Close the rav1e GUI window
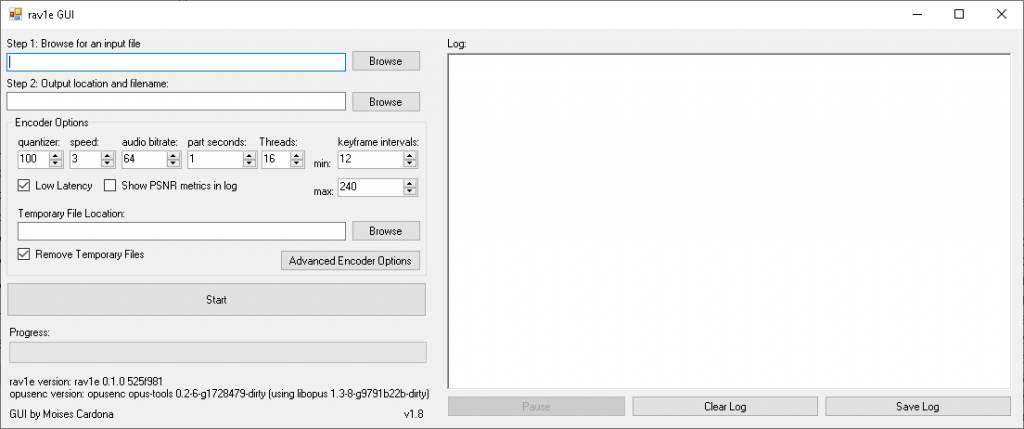The width and height of the screenshot is (1024, 429). pos(1001,14)
